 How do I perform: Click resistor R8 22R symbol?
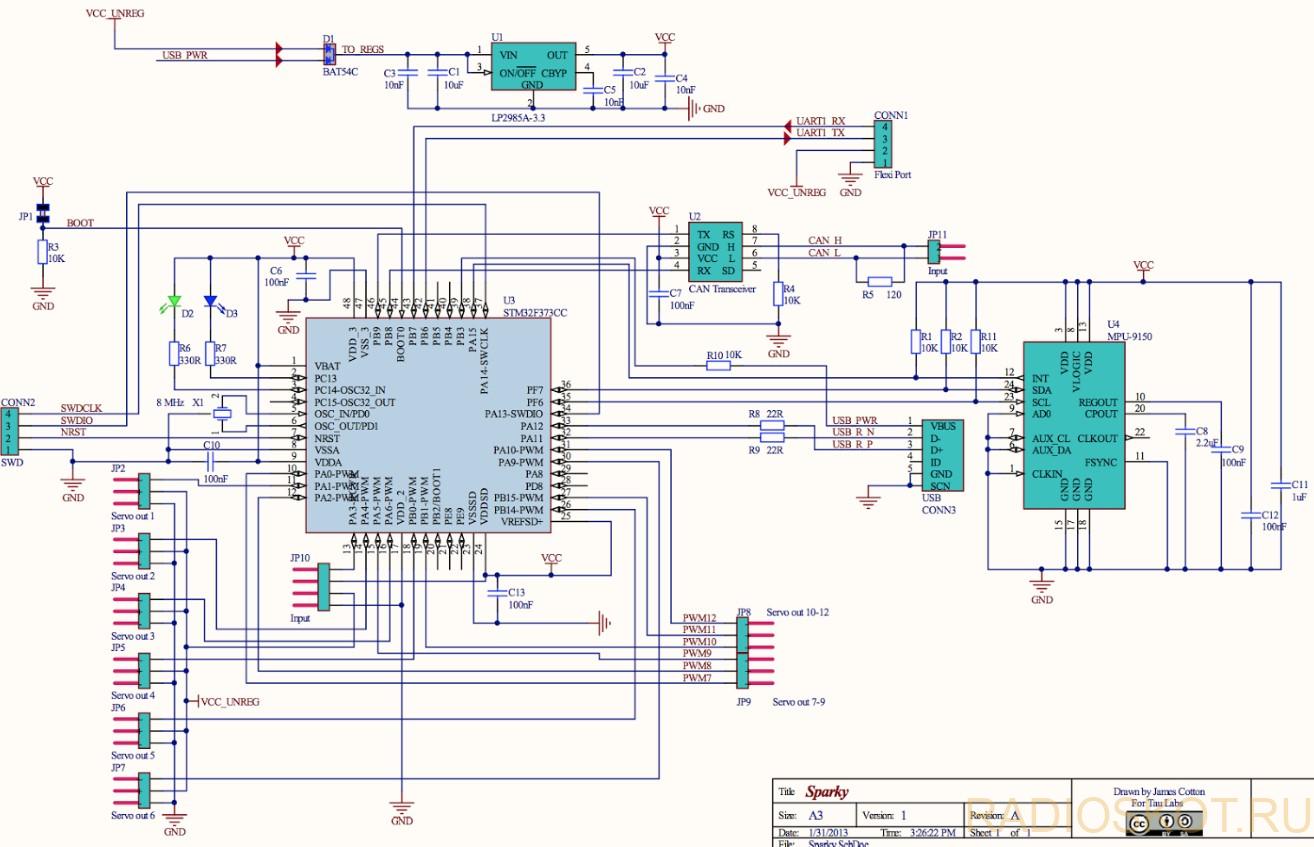pyautogui.click(x=772, y=425)
